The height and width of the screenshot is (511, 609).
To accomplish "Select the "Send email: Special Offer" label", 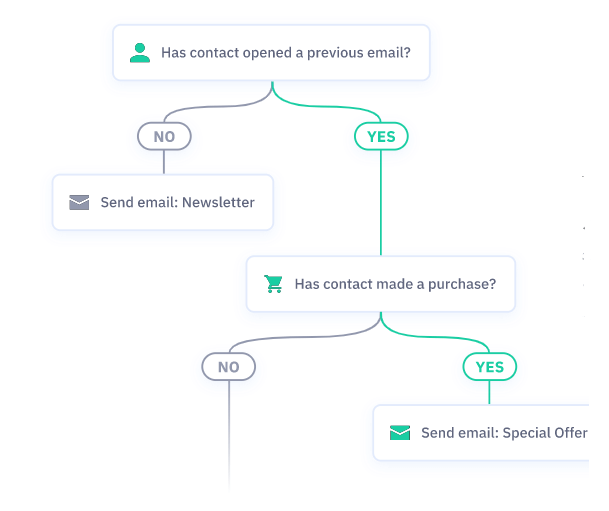I will pyautogui.click(x=503, y=433).
